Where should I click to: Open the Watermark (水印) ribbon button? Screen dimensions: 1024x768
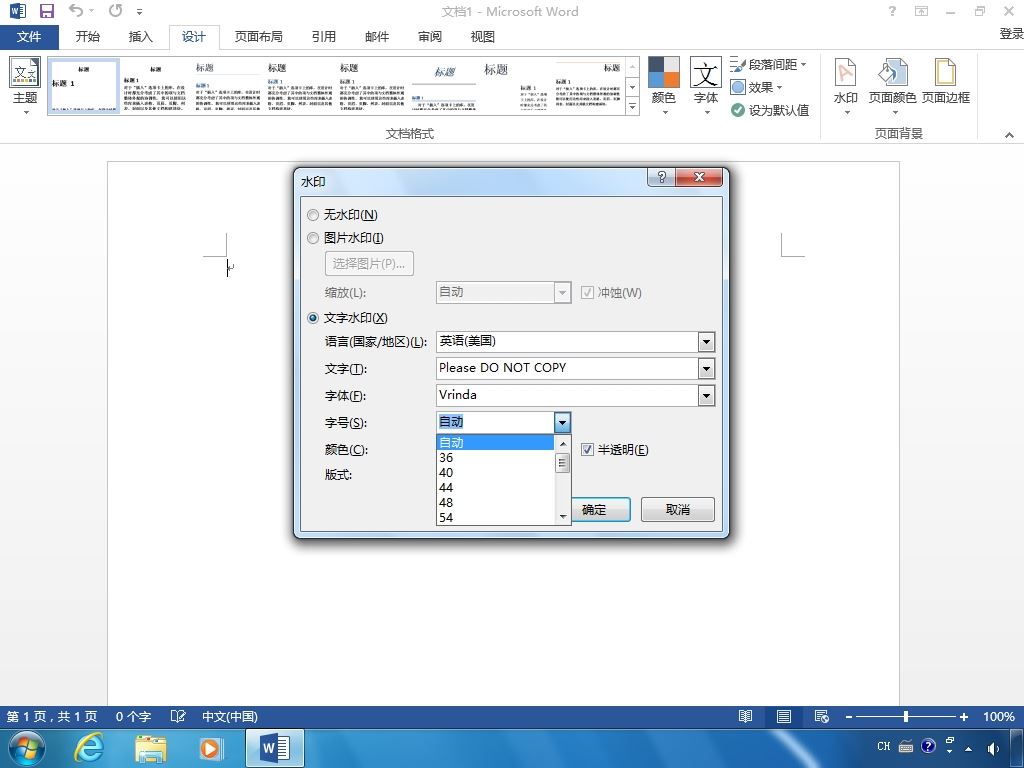pyautogui.click(x=846, y=86)
